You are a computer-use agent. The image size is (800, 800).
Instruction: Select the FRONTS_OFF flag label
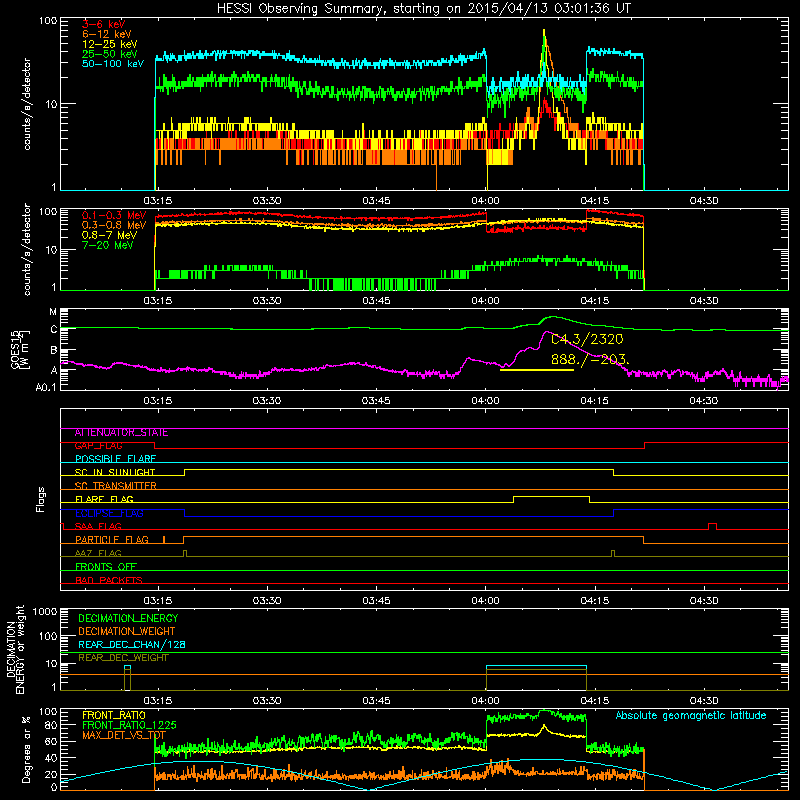106,567
